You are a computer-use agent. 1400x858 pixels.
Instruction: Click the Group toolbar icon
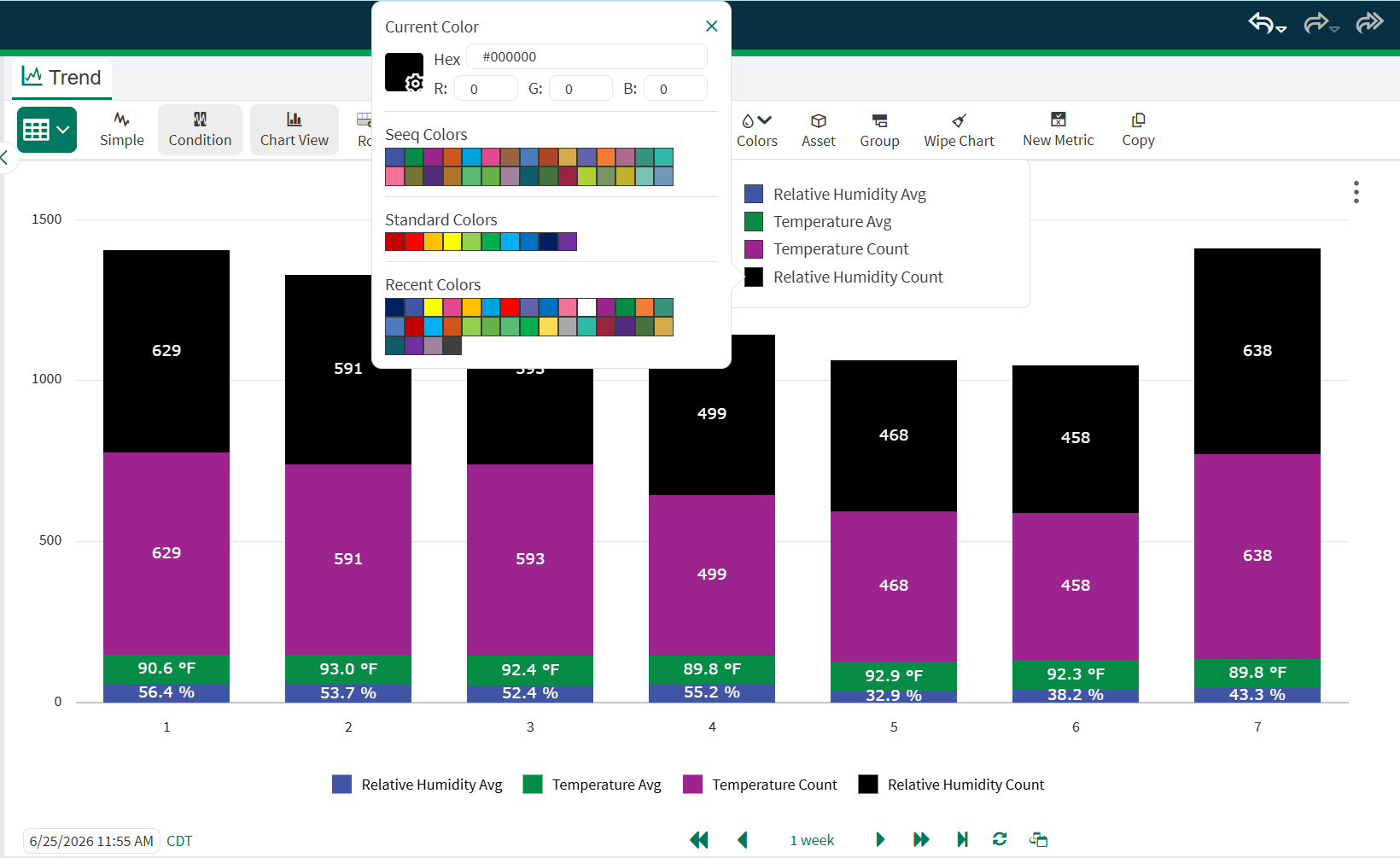click(879, 121)
